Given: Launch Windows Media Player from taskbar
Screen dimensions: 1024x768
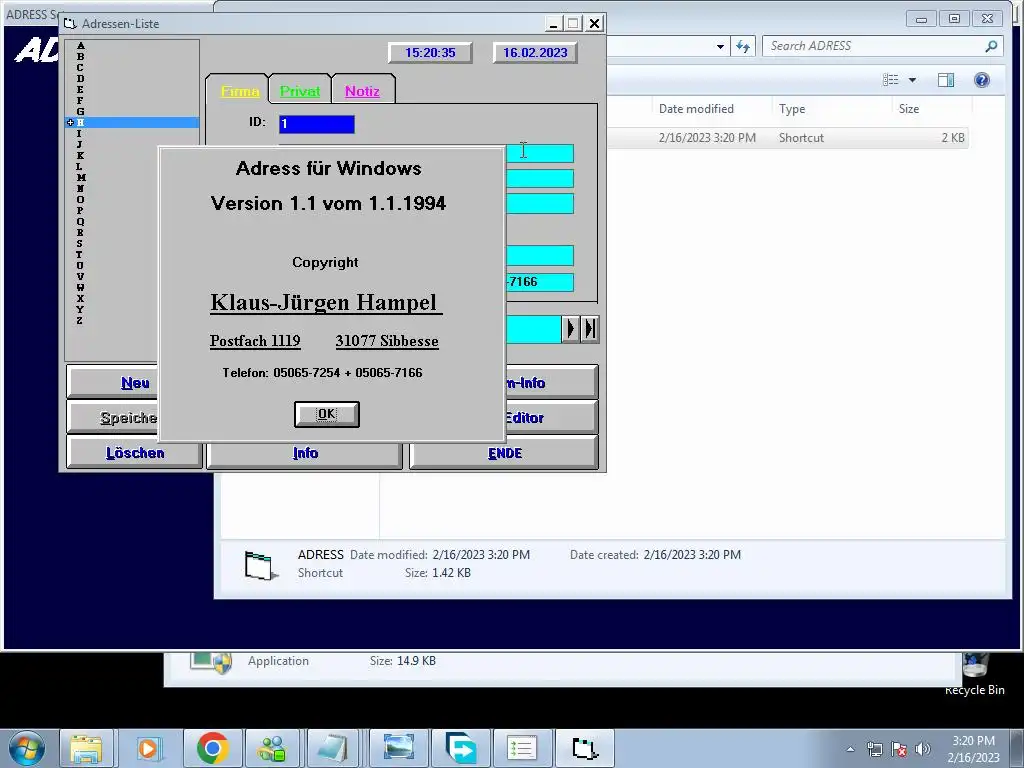Looking at the screenshot, I should [149, 748].
